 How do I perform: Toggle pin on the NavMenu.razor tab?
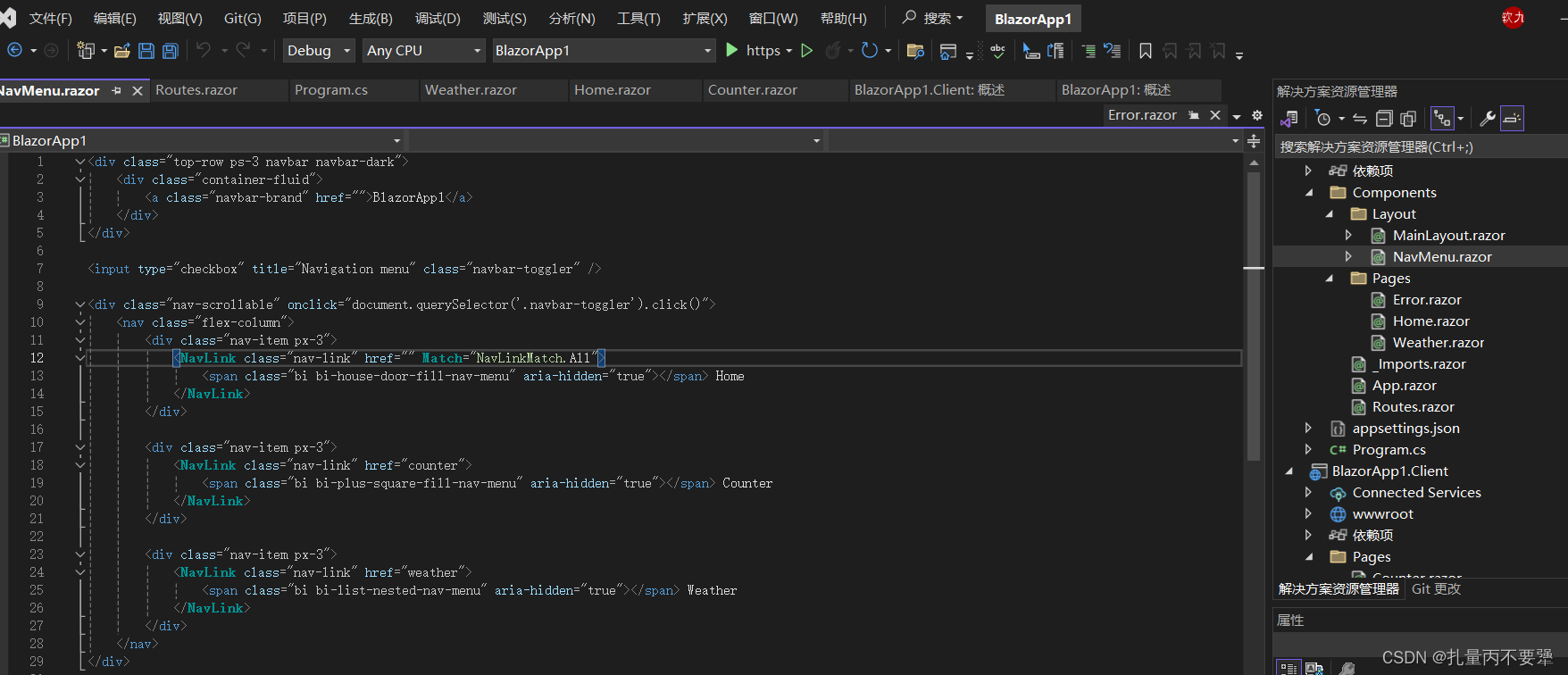tap(116, 91)
